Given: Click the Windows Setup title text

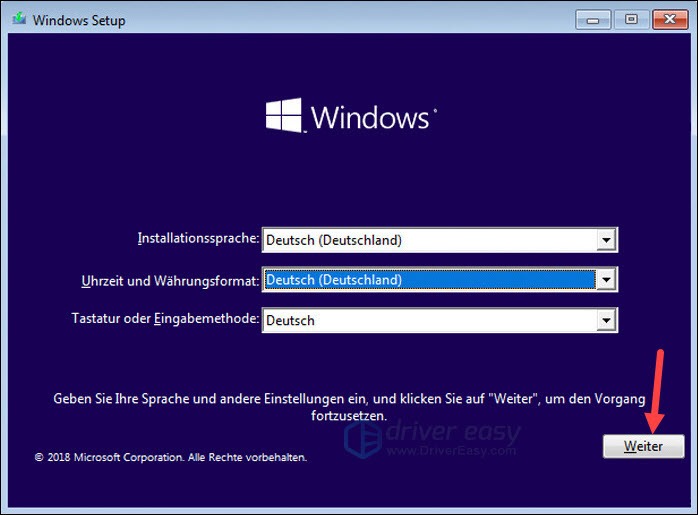Looking at the screenshot, I should click(x=79, y=20).
